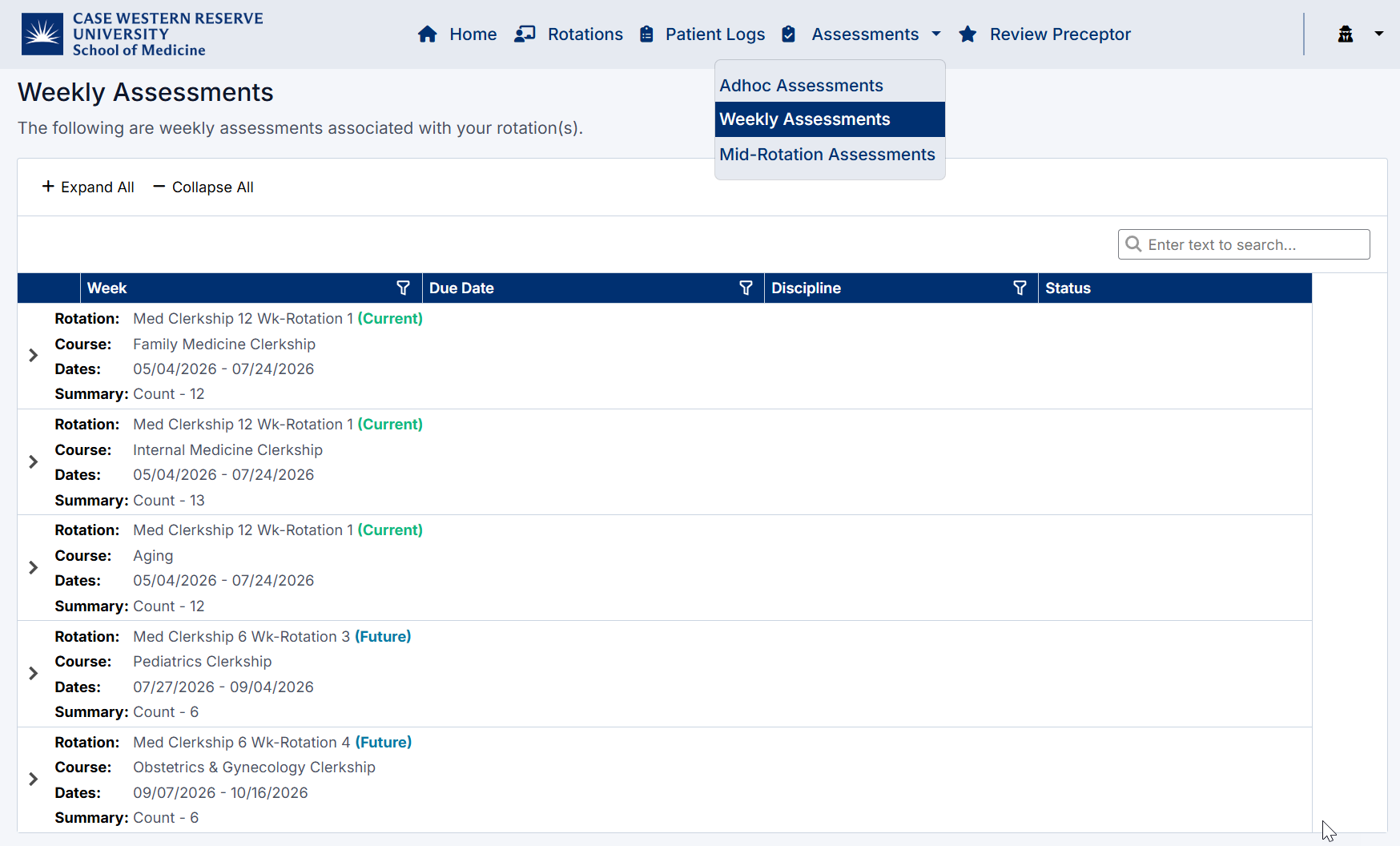Image resolution: width=1400 pixels, height=846 pixels.
Task: Click the Home house icon
Action: tap(428, 34)
